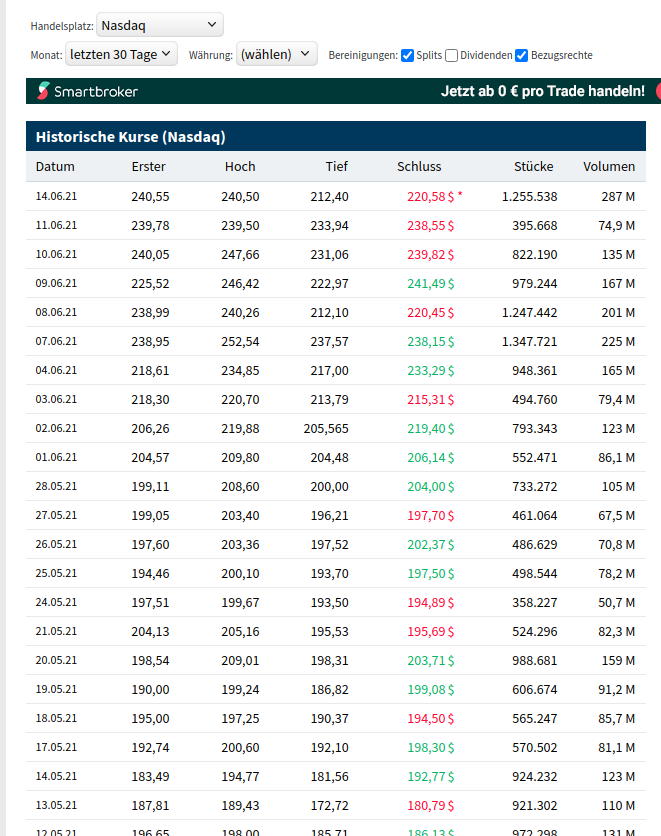Enable the Dividenden checkbox

pyautogui.click(x=452, y=55)
